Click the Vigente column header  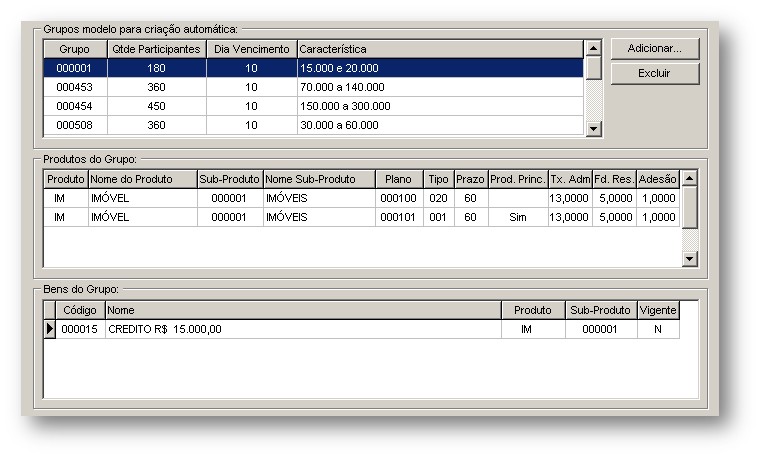658,310
